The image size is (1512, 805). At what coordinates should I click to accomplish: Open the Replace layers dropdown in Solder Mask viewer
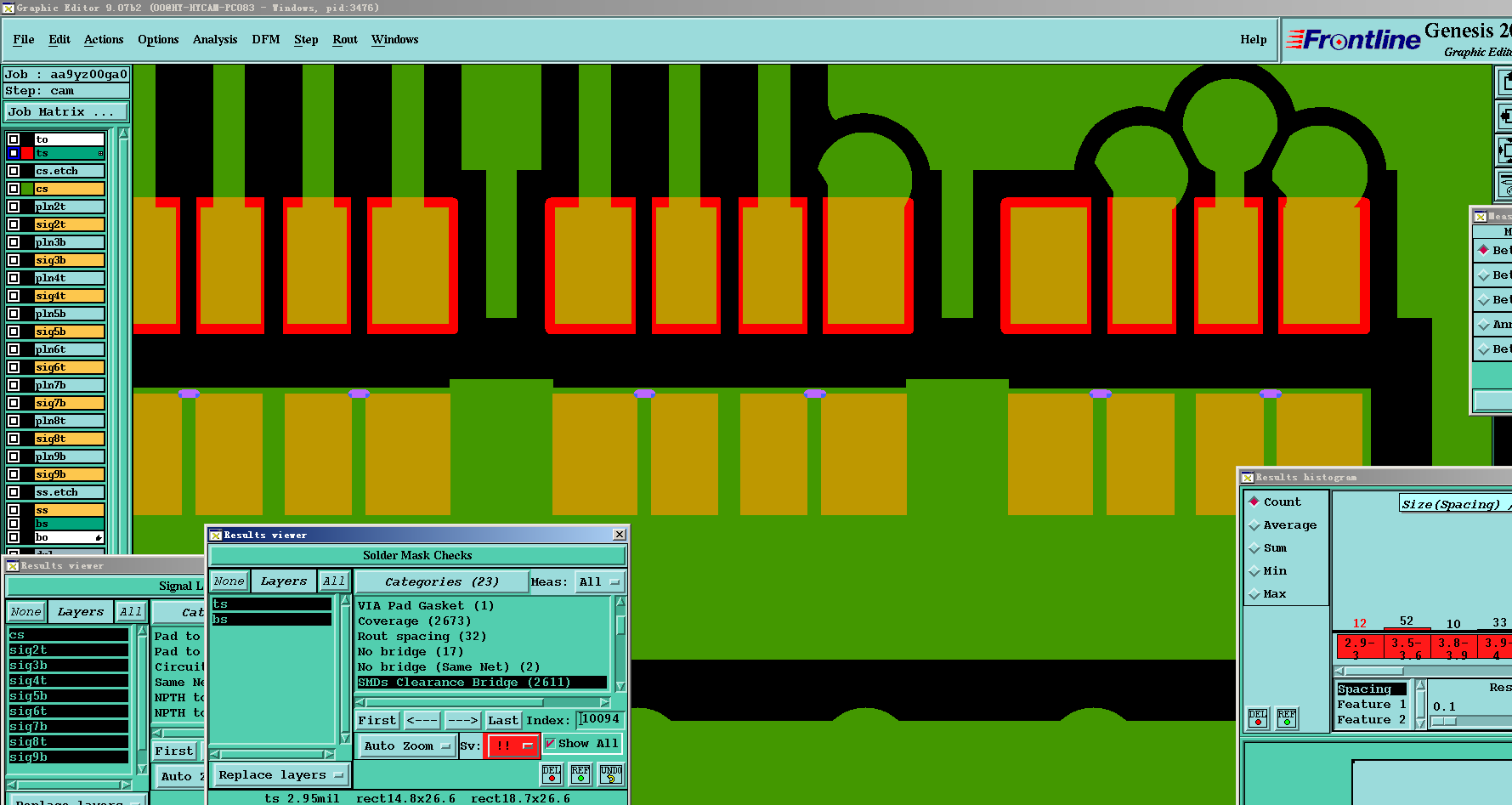[x=280, y=775]
